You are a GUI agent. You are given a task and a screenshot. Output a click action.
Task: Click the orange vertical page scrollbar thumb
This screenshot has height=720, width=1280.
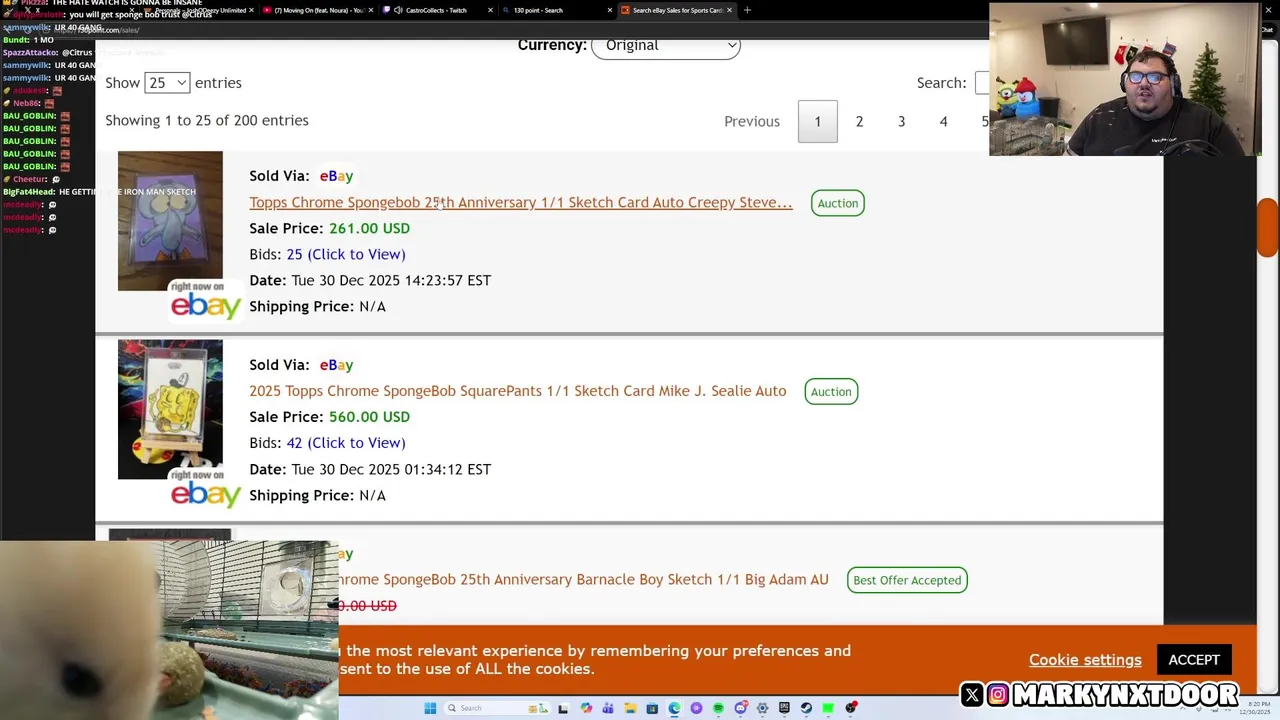point(1267,227)
